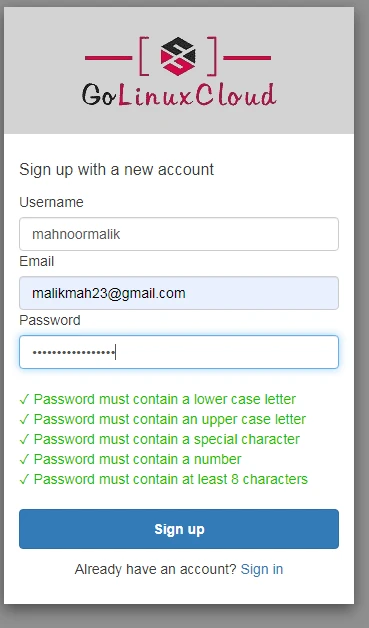This screenshot has height=628, width=369.
Task: Click the checkmark beside special character rule
Action: [24, 439]
